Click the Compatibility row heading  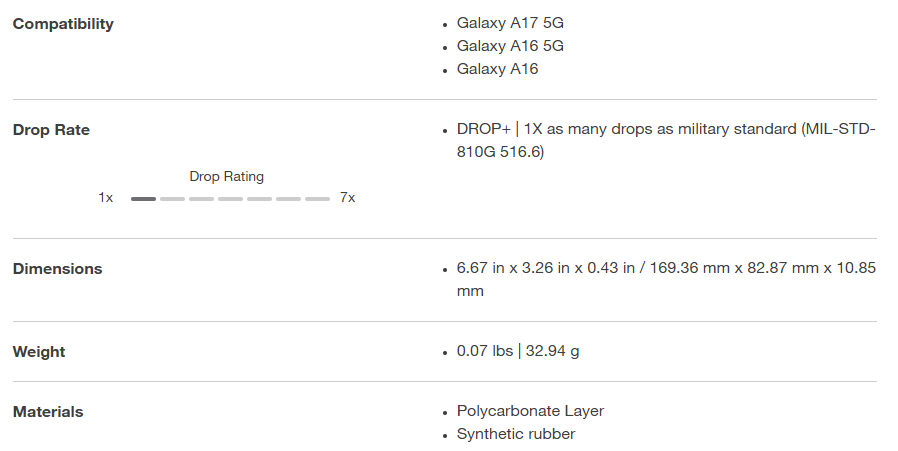coord(63,24)
